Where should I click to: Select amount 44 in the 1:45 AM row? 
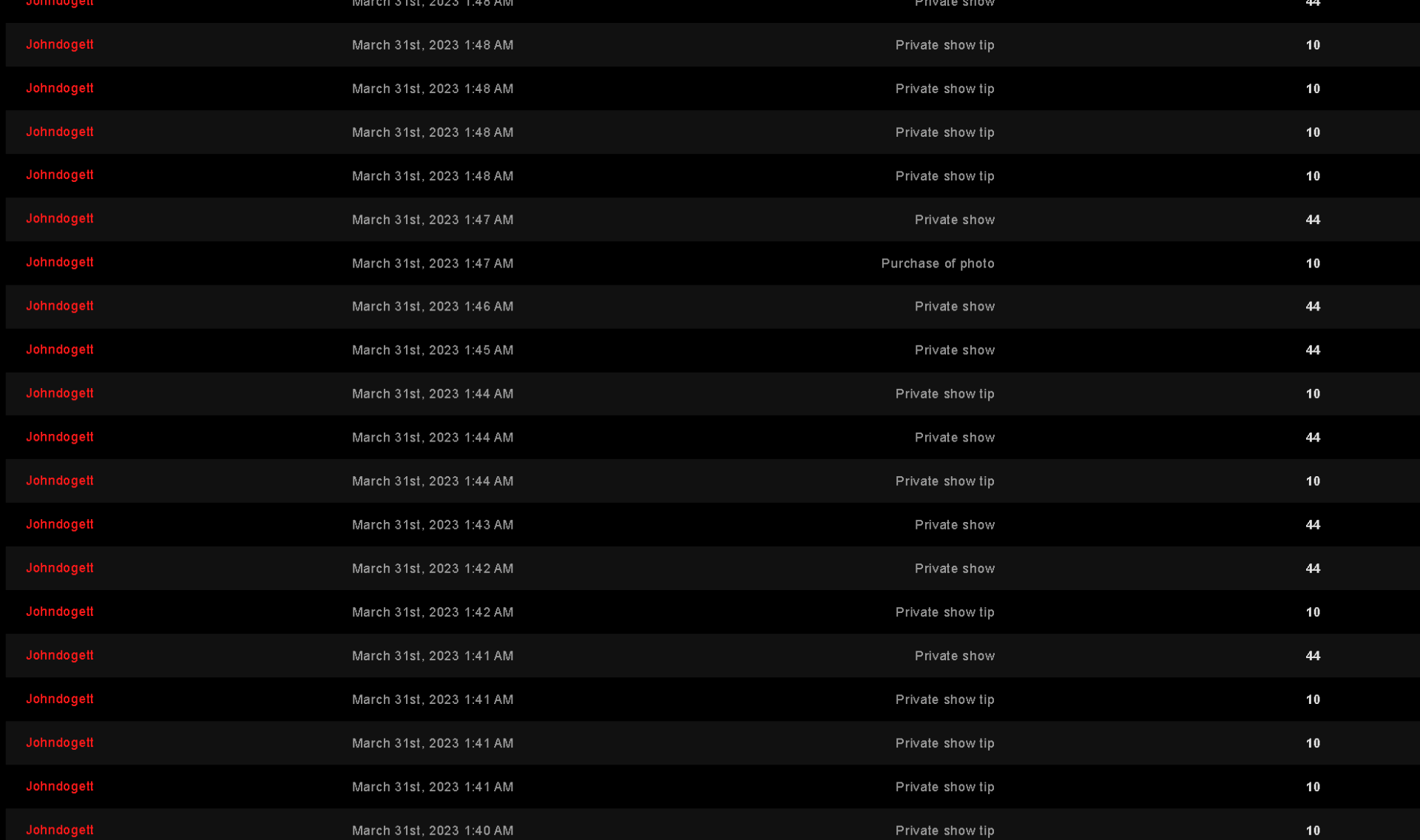tap(1312, 350)
